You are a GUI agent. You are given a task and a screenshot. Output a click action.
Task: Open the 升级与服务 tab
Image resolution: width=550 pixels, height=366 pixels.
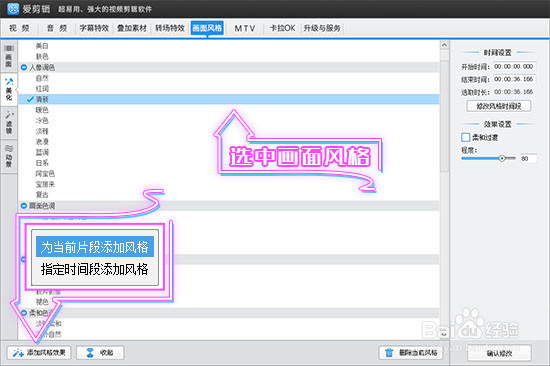tap(322, 28)
